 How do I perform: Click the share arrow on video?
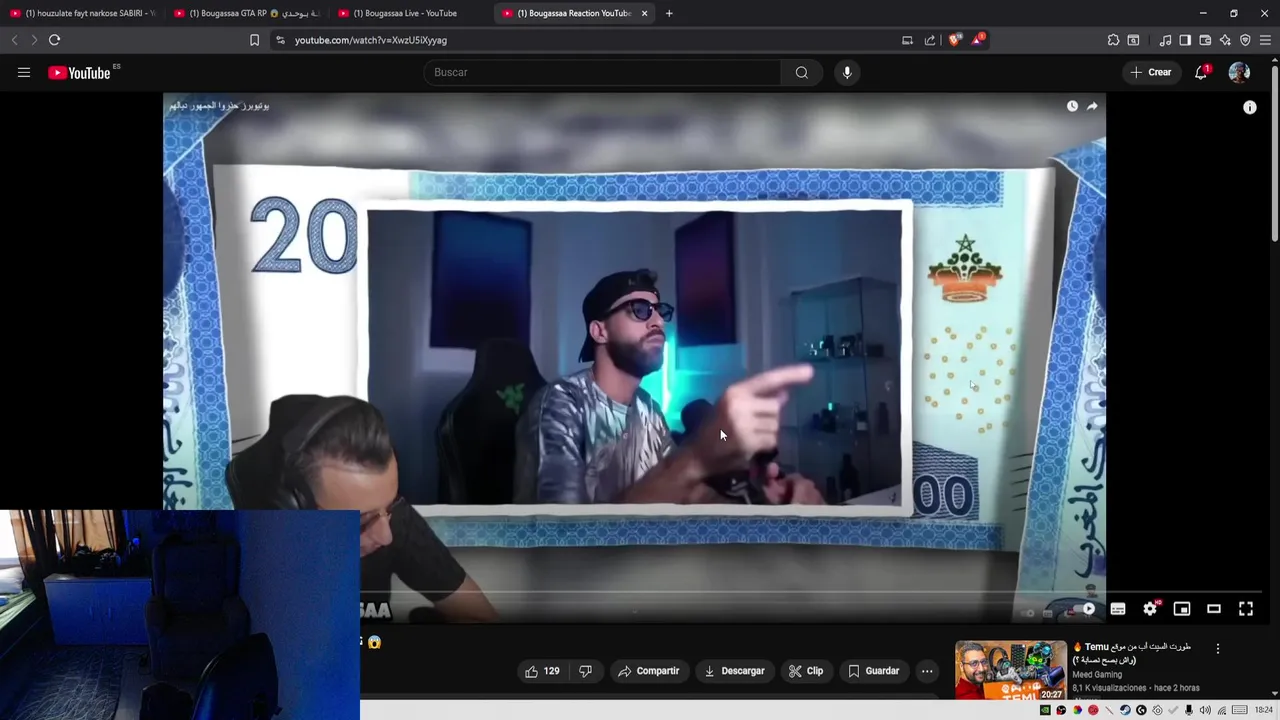point(1092,106)
